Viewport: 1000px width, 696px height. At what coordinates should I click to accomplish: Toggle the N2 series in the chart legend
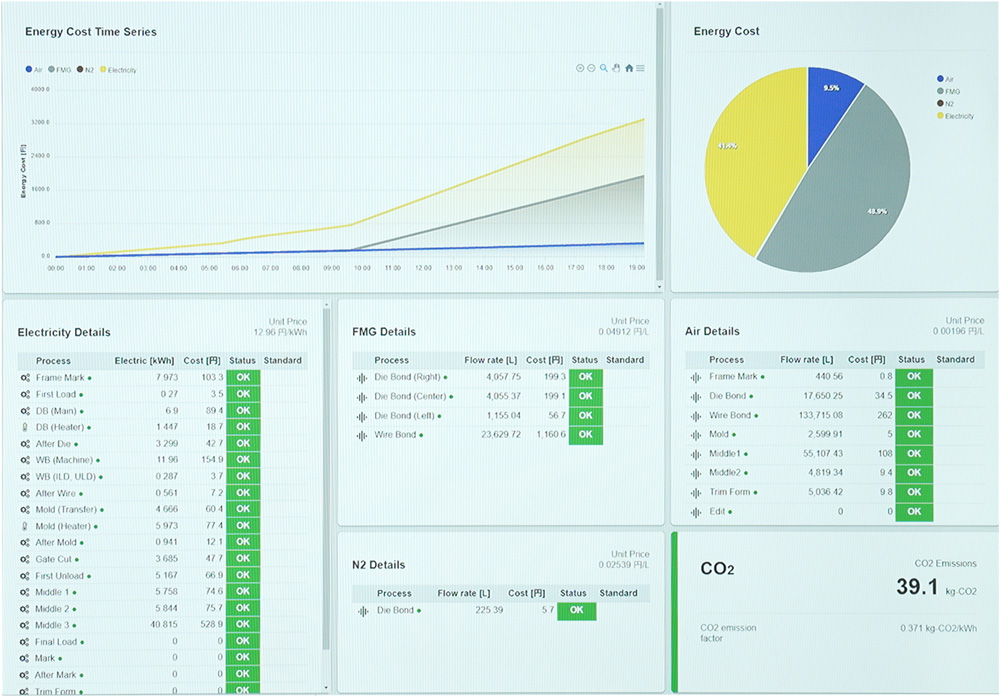tap(87, 69)
